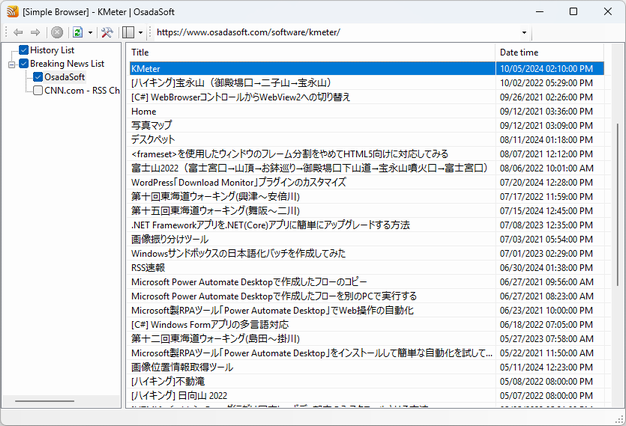This screenshot has height=426, width=626.
Task: Open the dropdown arrow beside Refresh
Action: (89, 32)
